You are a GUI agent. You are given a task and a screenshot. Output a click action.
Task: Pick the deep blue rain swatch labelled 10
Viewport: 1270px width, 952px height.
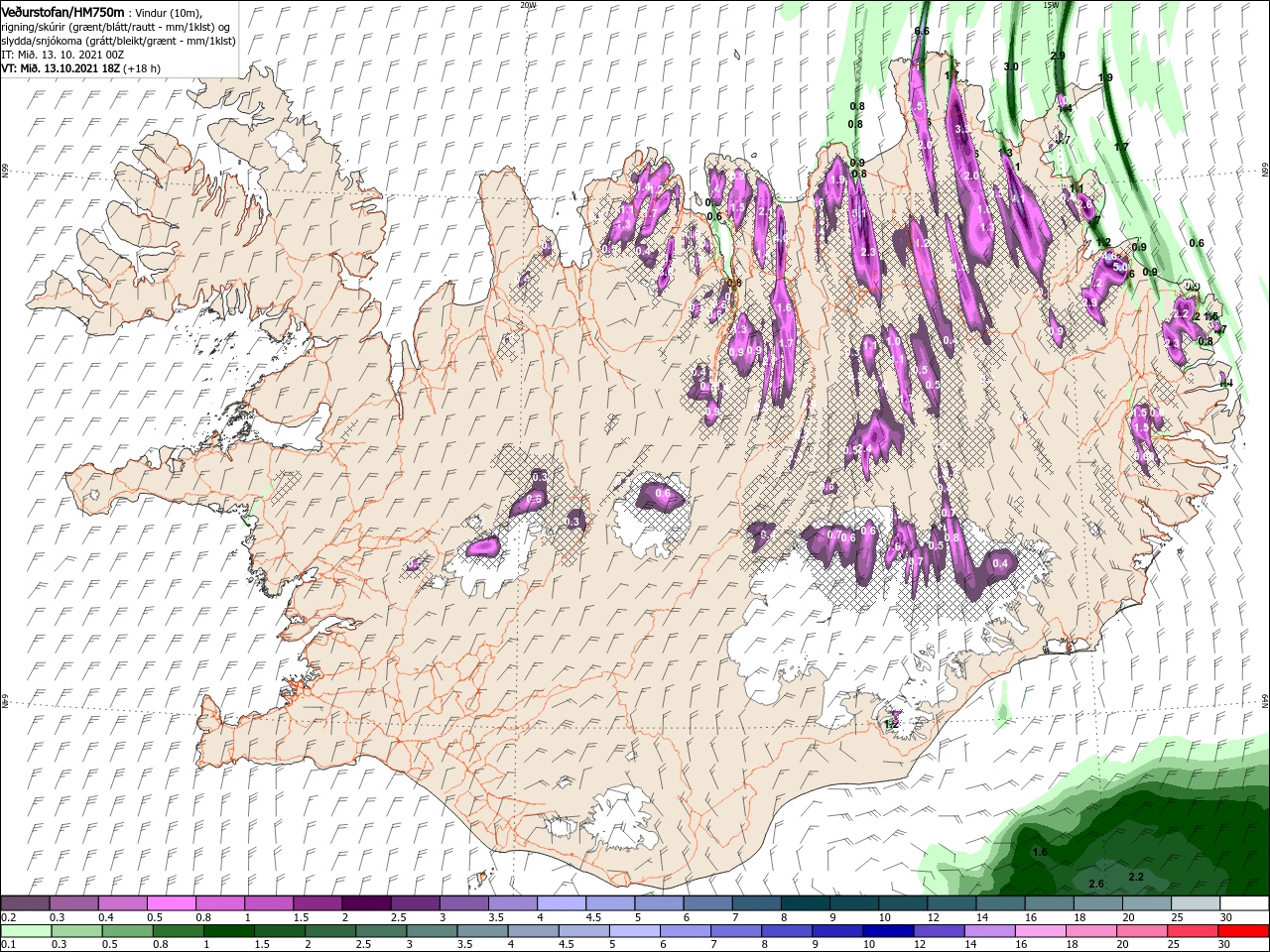tap(888, 931)
